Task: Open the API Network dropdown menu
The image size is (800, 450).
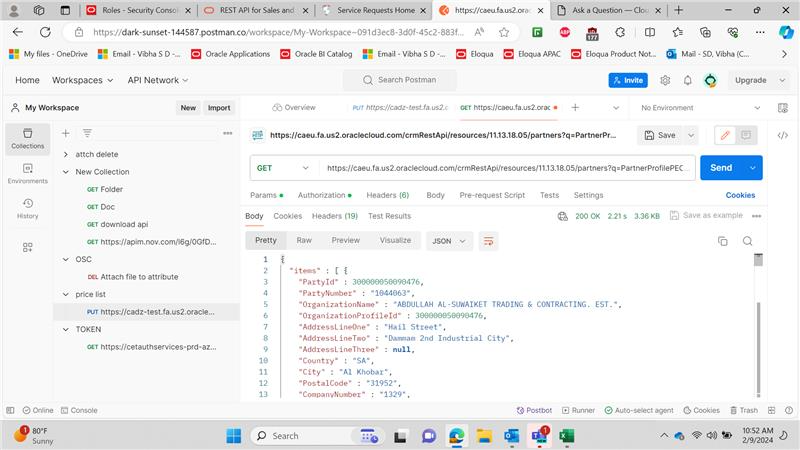Action: click(x=158, y=80)
